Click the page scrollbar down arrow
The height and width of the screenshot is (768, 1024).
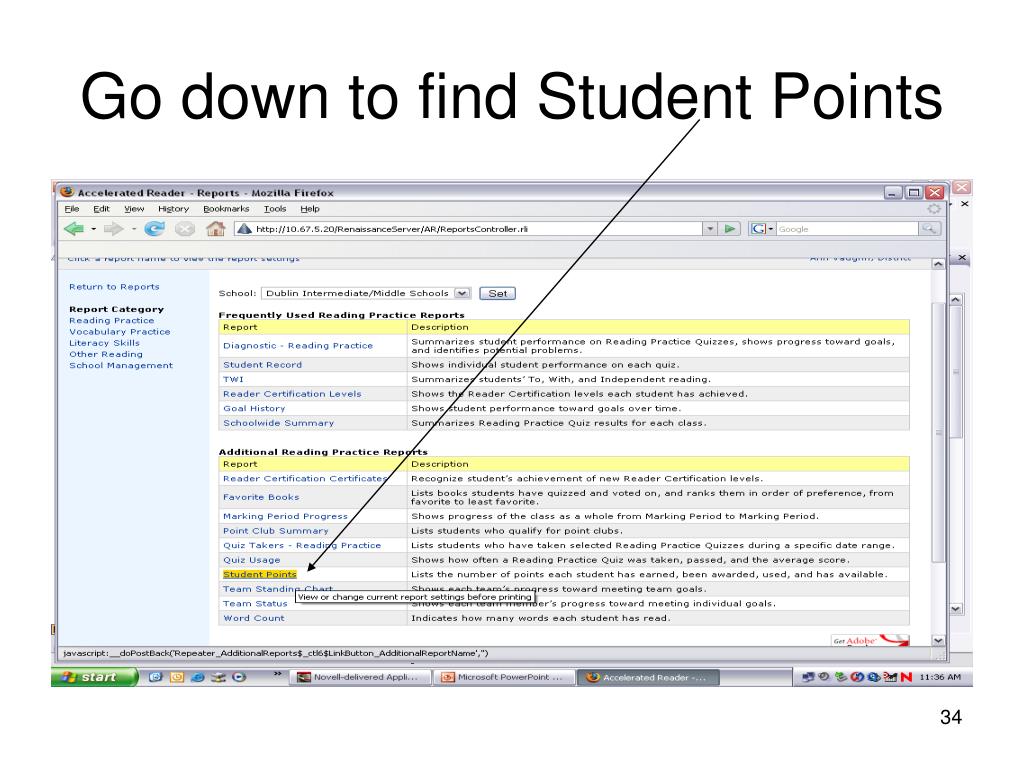938,641
